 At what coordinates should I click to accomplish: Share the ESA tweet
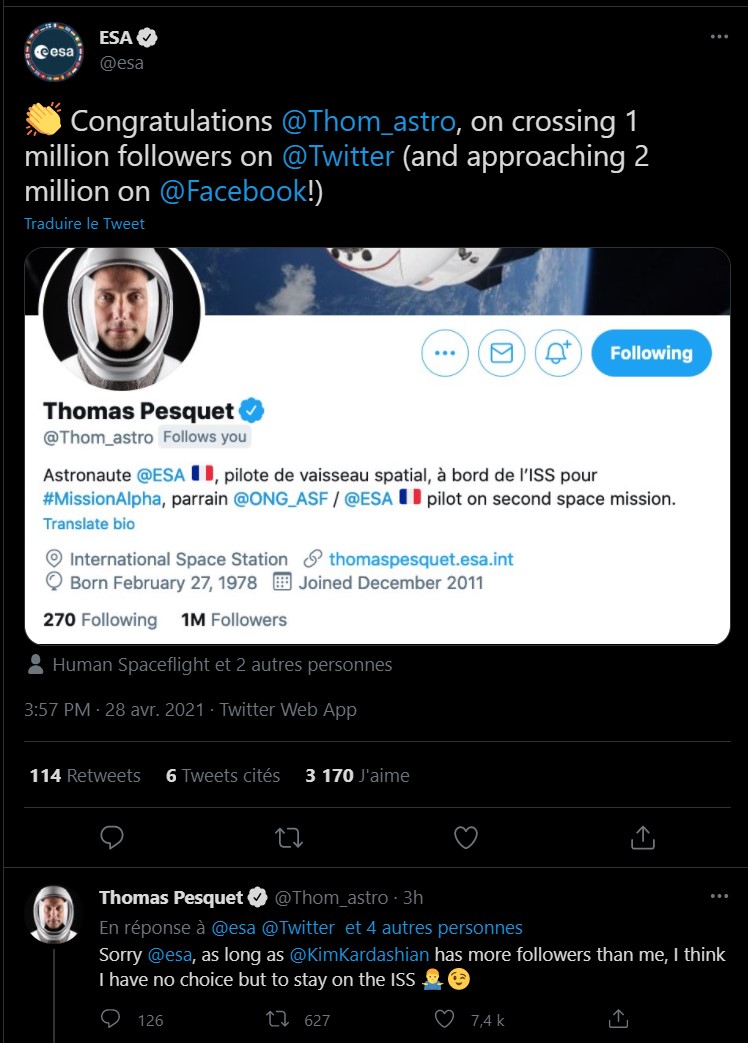[x=643, y=837]
